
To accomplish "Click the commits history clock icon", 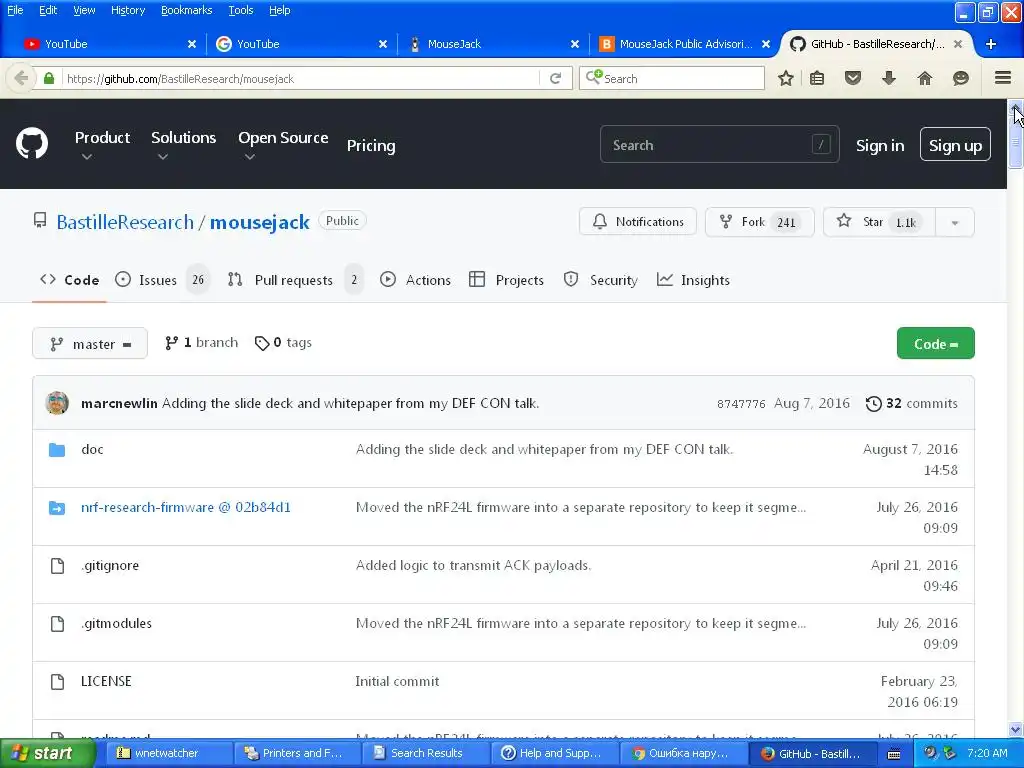I will [873, 404].
